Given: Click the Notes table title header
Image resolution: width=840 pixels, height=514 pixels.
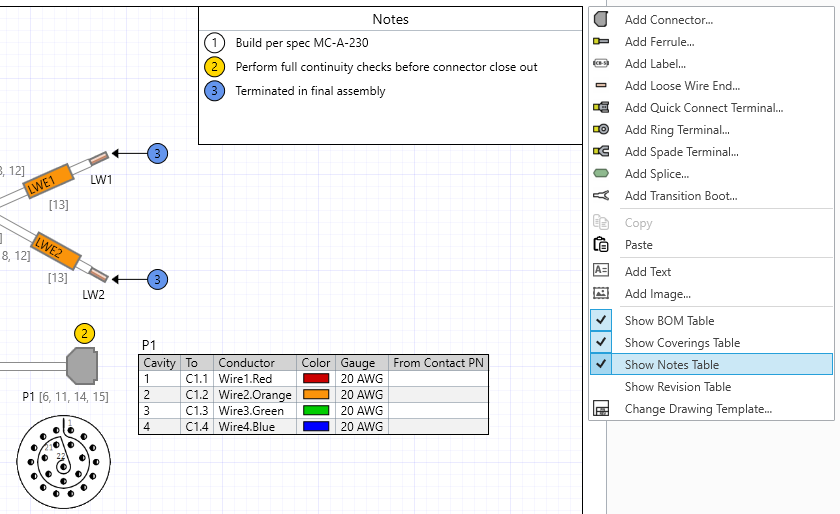Looking at the screenshot, I should pyautogui.click(x=391, y=19).
